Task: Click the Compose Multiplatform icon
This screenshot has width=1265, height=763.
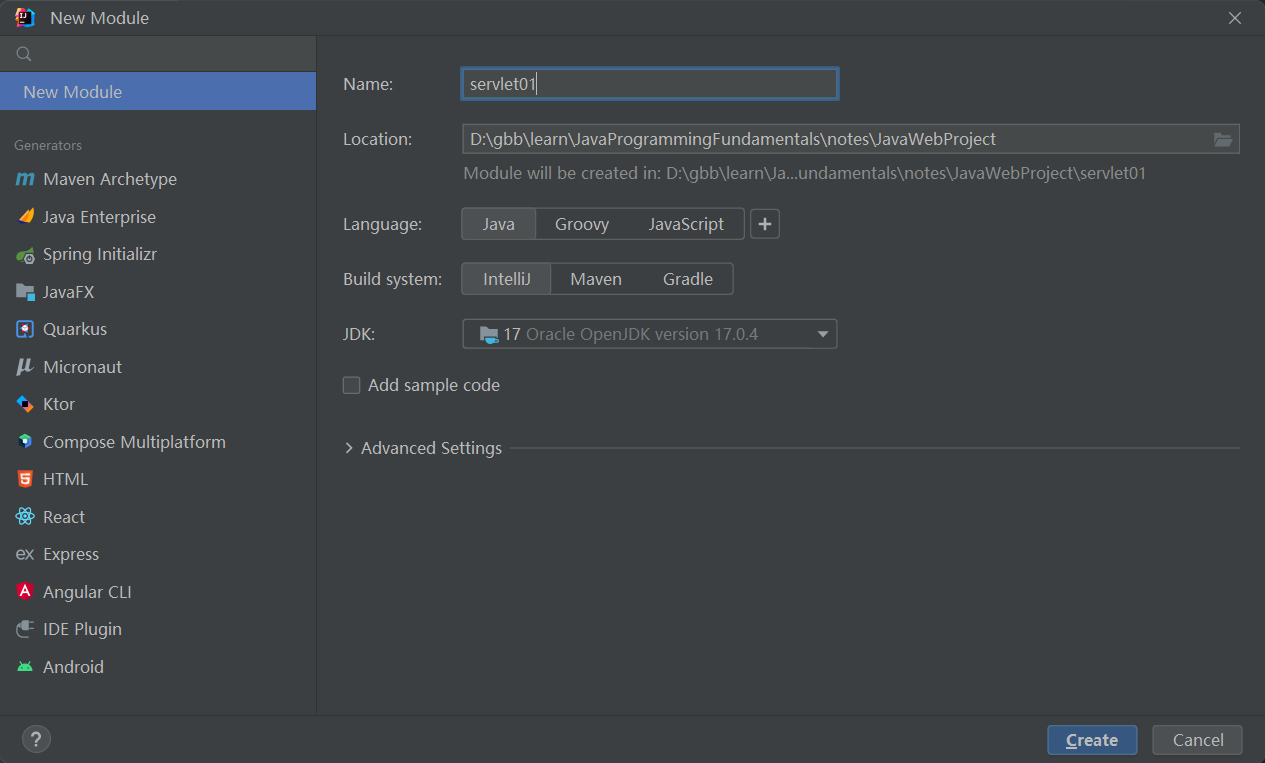Action: tap(25, 442)
